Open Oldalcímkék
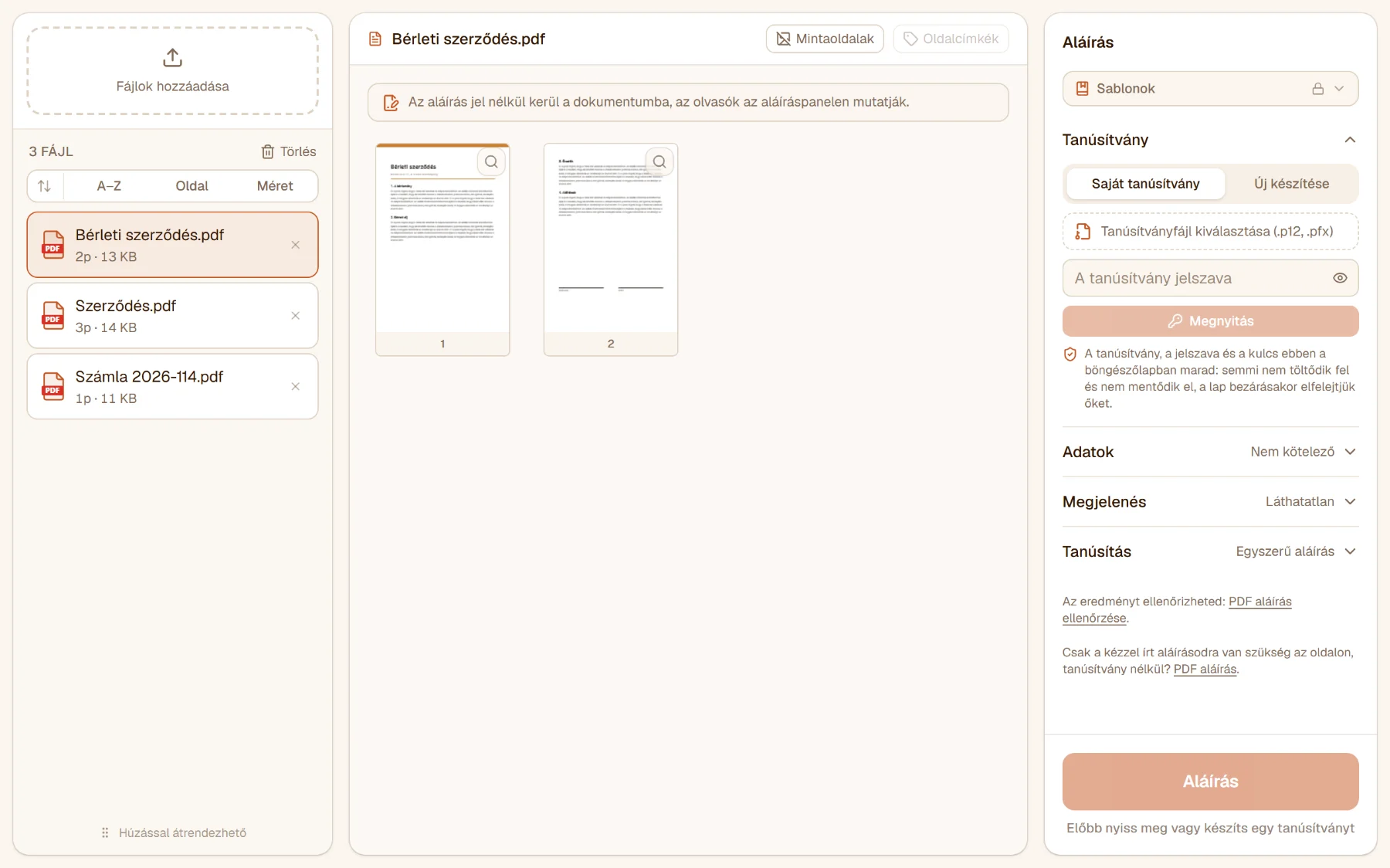The width and height of the screenshot is (1390, 868). click(x=951, y=39)
